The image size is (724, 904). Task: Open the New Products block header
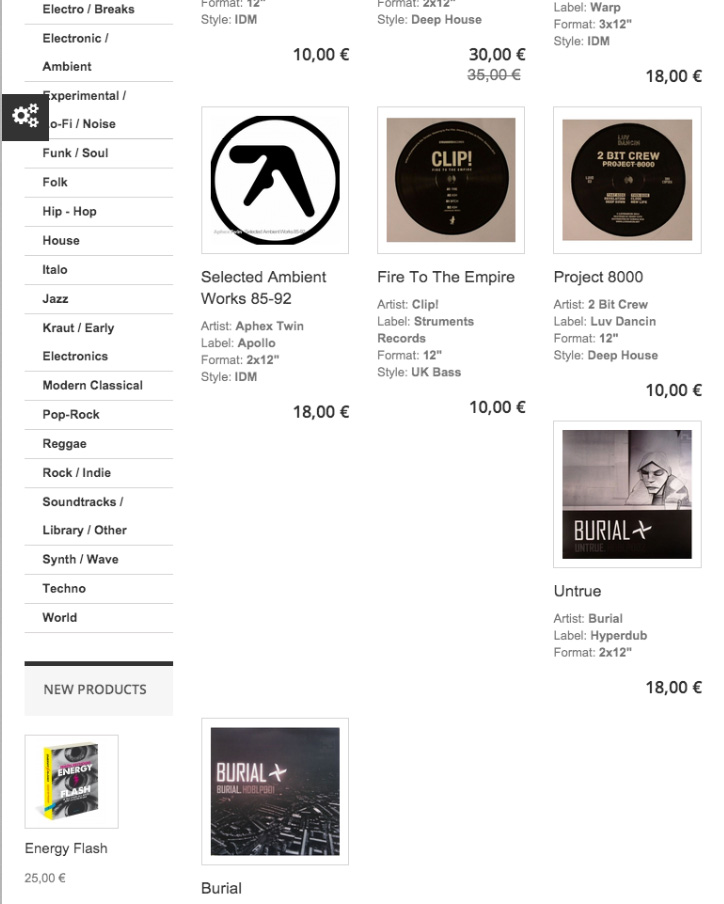[x=99, y=689]
